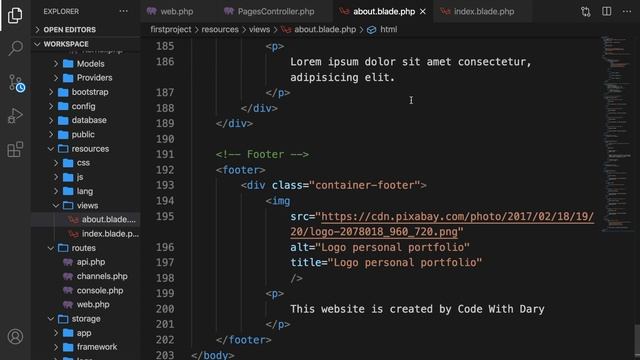
Task: Open the pixabay logo image URL
Action: coord(442,224)
